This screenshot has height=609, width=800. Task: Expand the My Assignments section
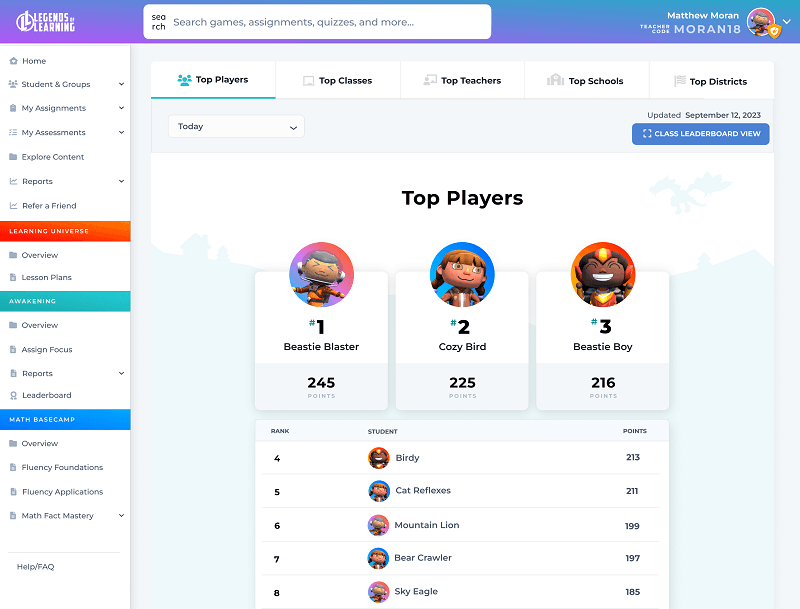pos(121,108)
